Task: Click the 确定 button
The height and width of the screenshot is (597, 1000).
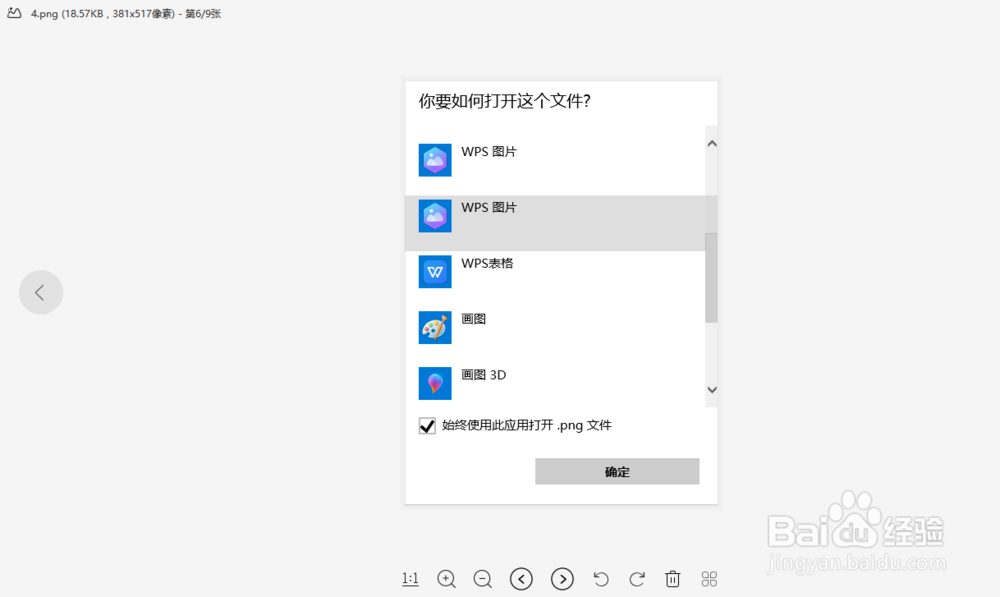Action: [617, 471]
